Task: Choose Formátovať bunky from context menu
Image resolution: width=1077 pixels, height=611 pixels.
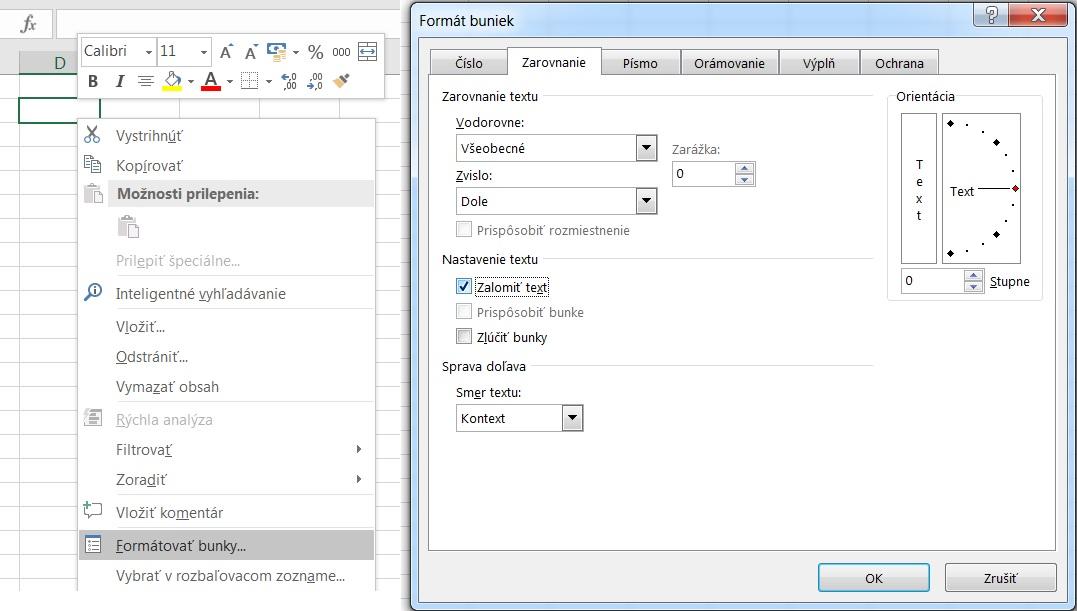Action: [x=181, y=546]
